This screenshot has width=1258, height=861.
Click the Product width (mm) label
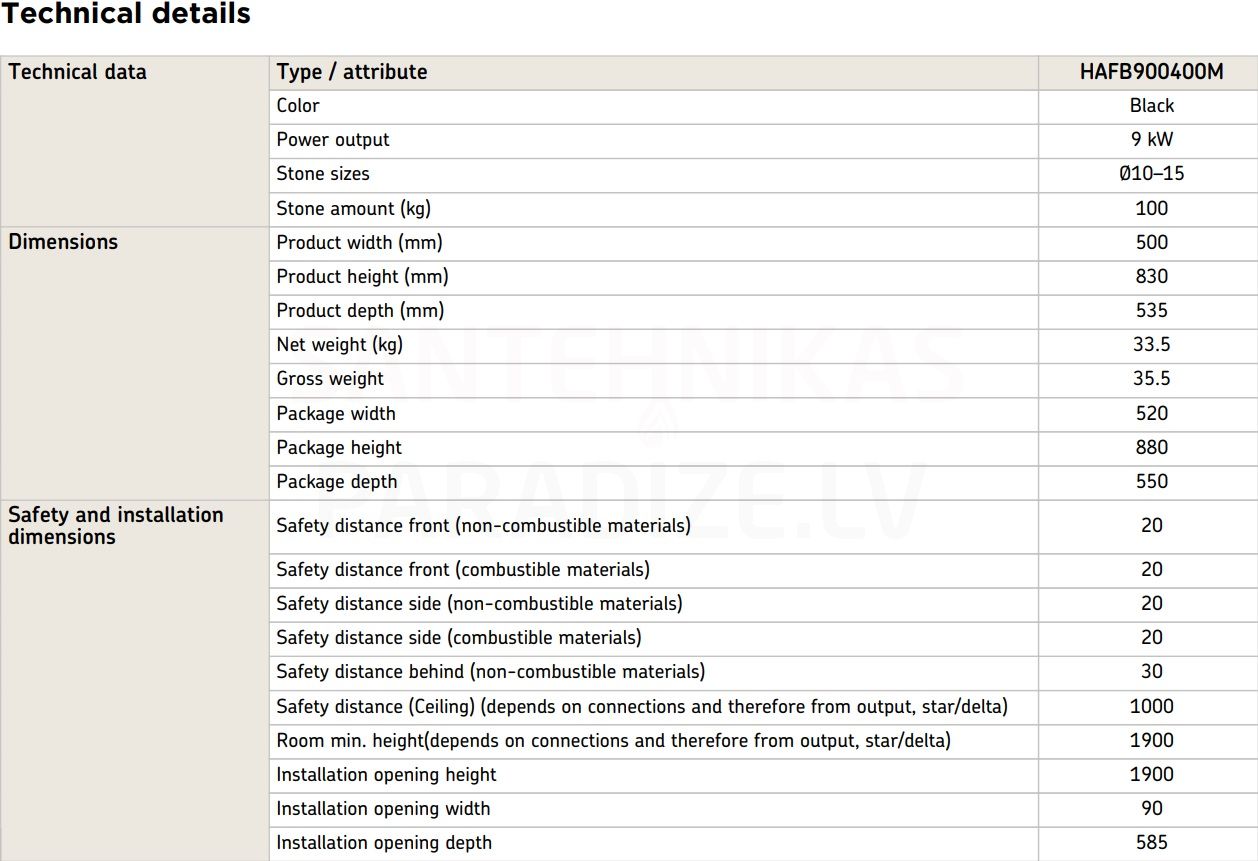[359, 243]
